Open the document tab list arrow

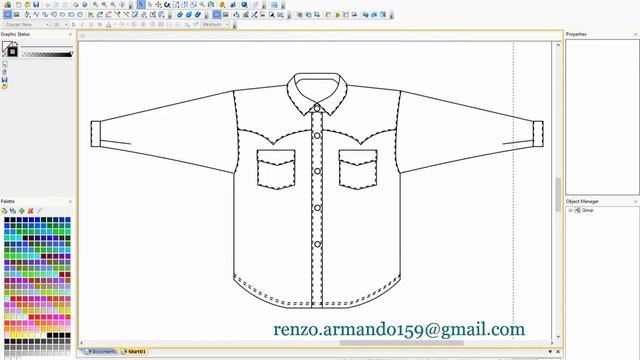point(550,351)
